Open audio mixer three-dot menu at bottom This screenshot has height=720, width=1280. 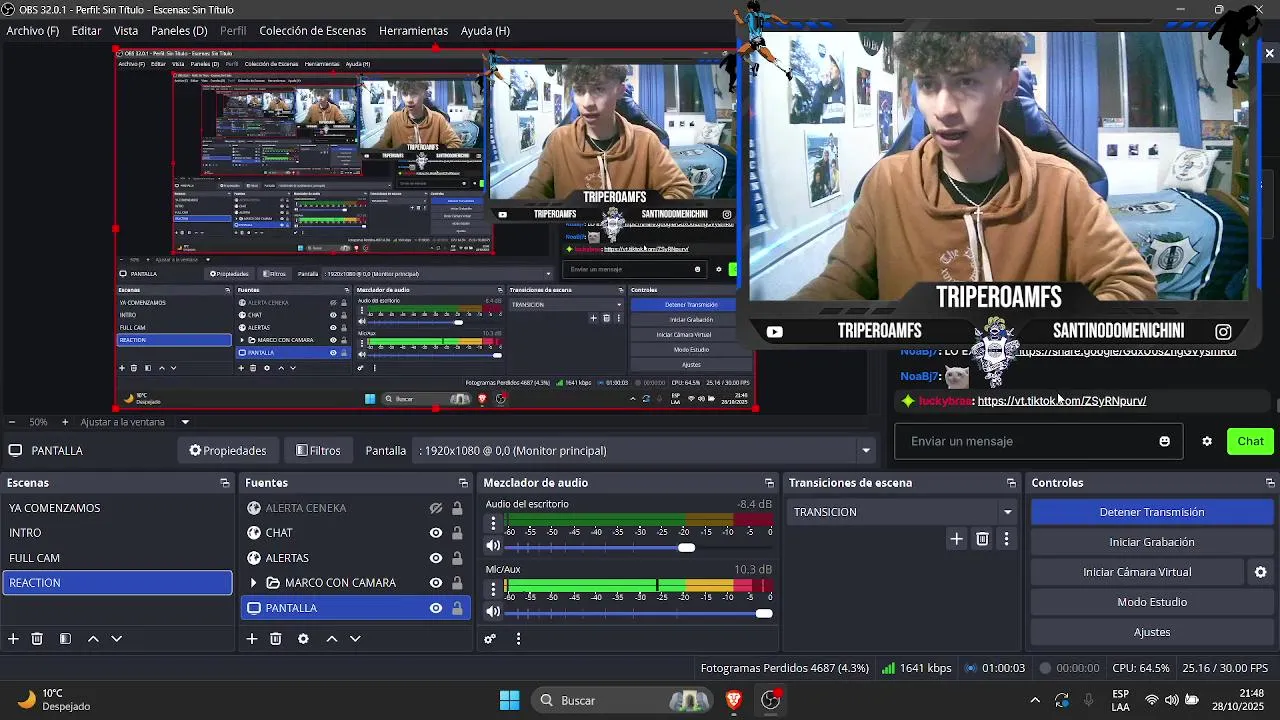[518, 638]
